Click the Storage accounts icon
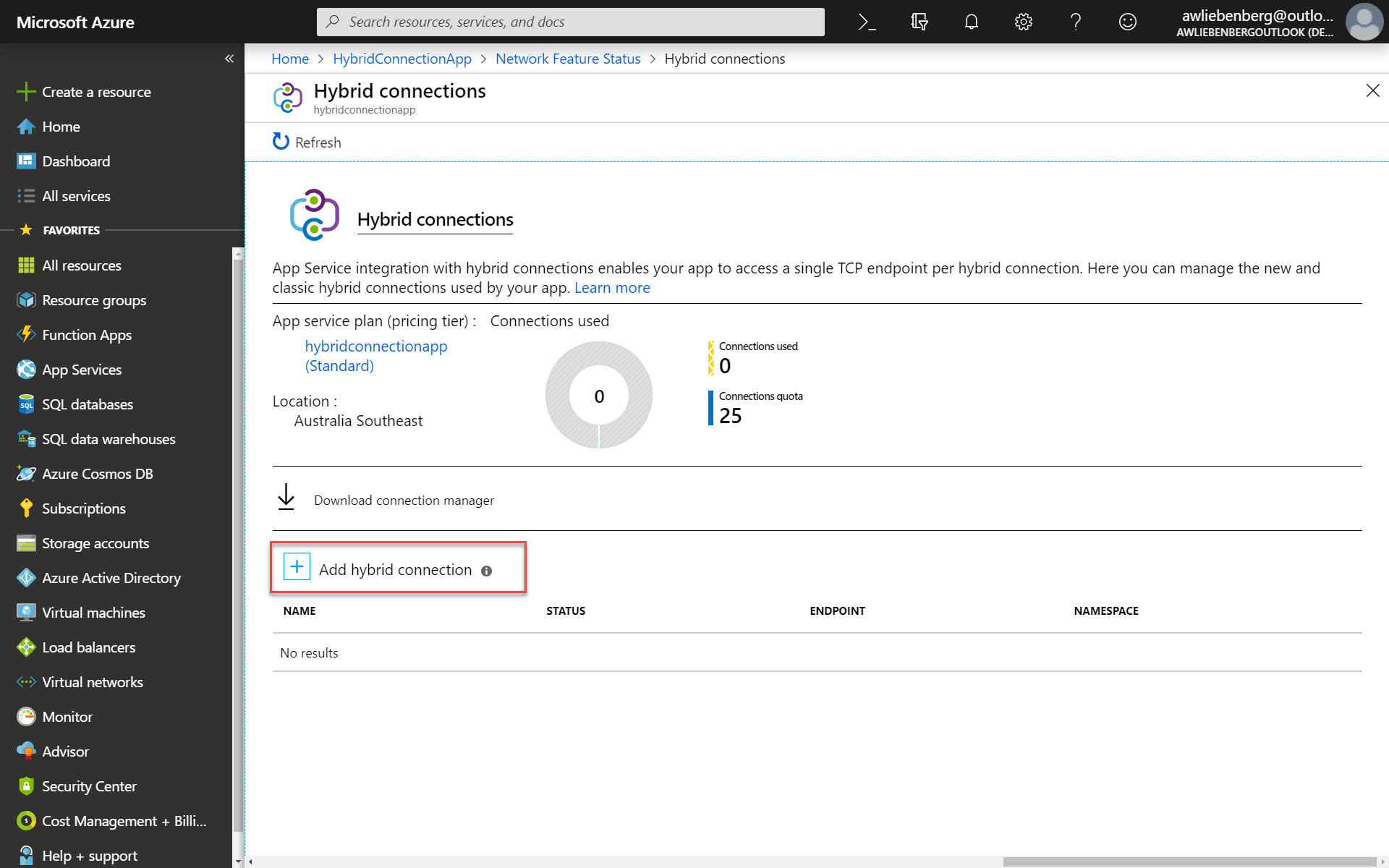 click(26, 543)
